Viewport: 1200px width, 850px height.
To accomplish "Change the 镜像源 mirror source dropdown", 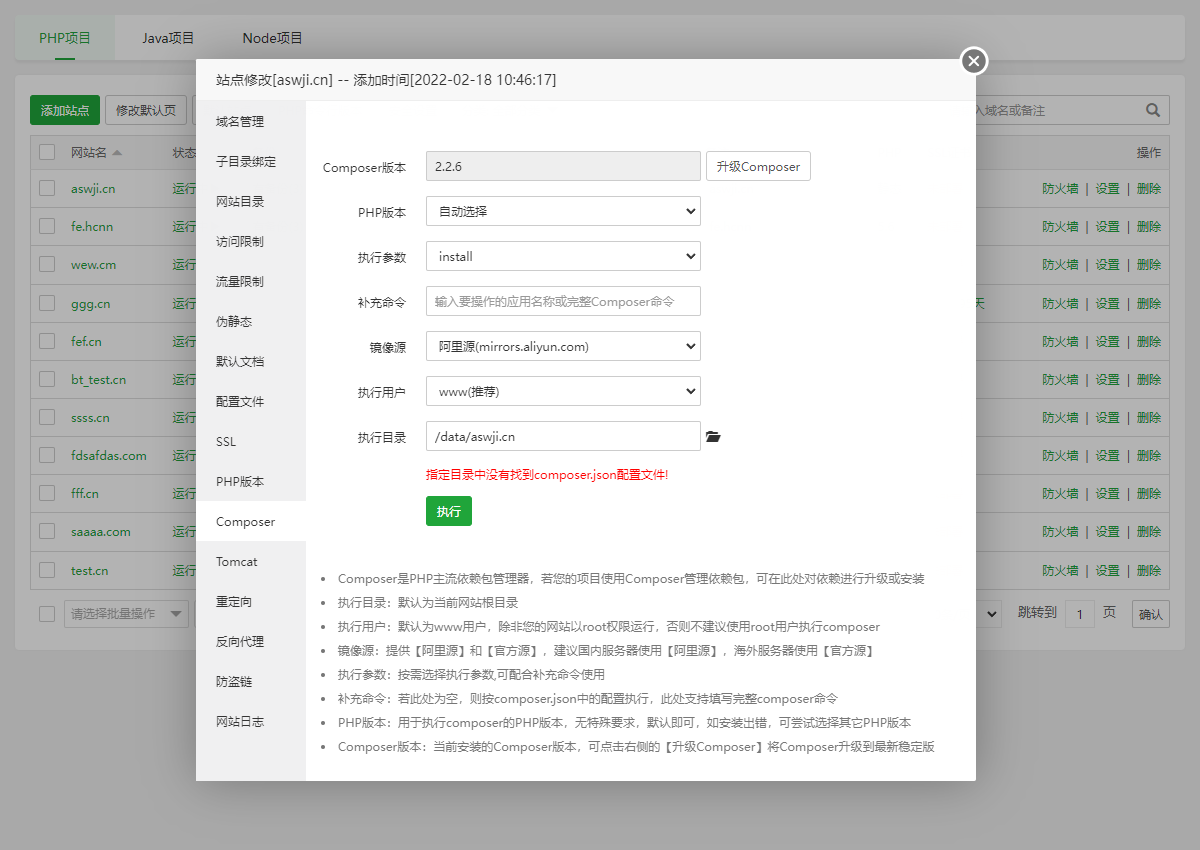I will [563, 346].
